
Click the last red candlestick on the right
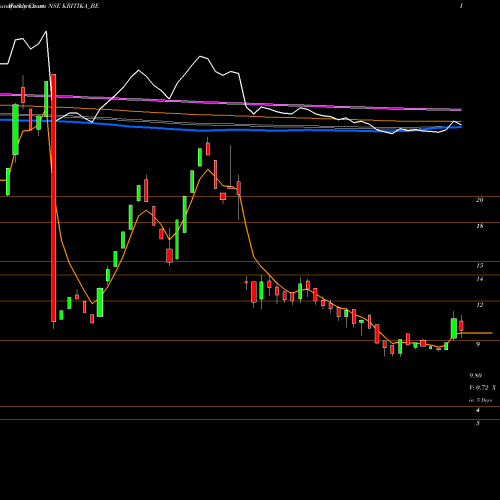tap(461, 326)
